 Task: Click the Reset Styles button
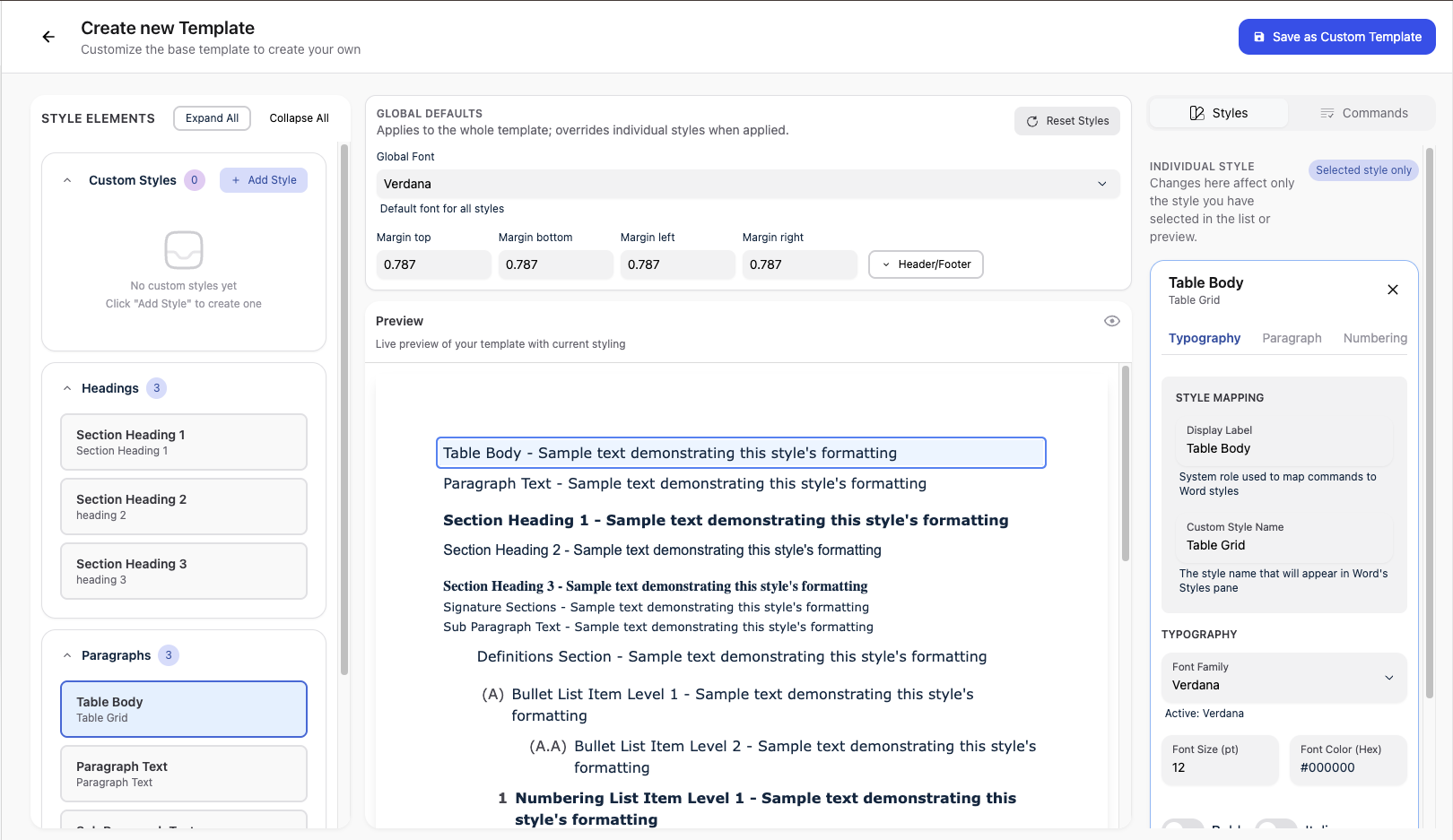click(x=1066, y=121)
